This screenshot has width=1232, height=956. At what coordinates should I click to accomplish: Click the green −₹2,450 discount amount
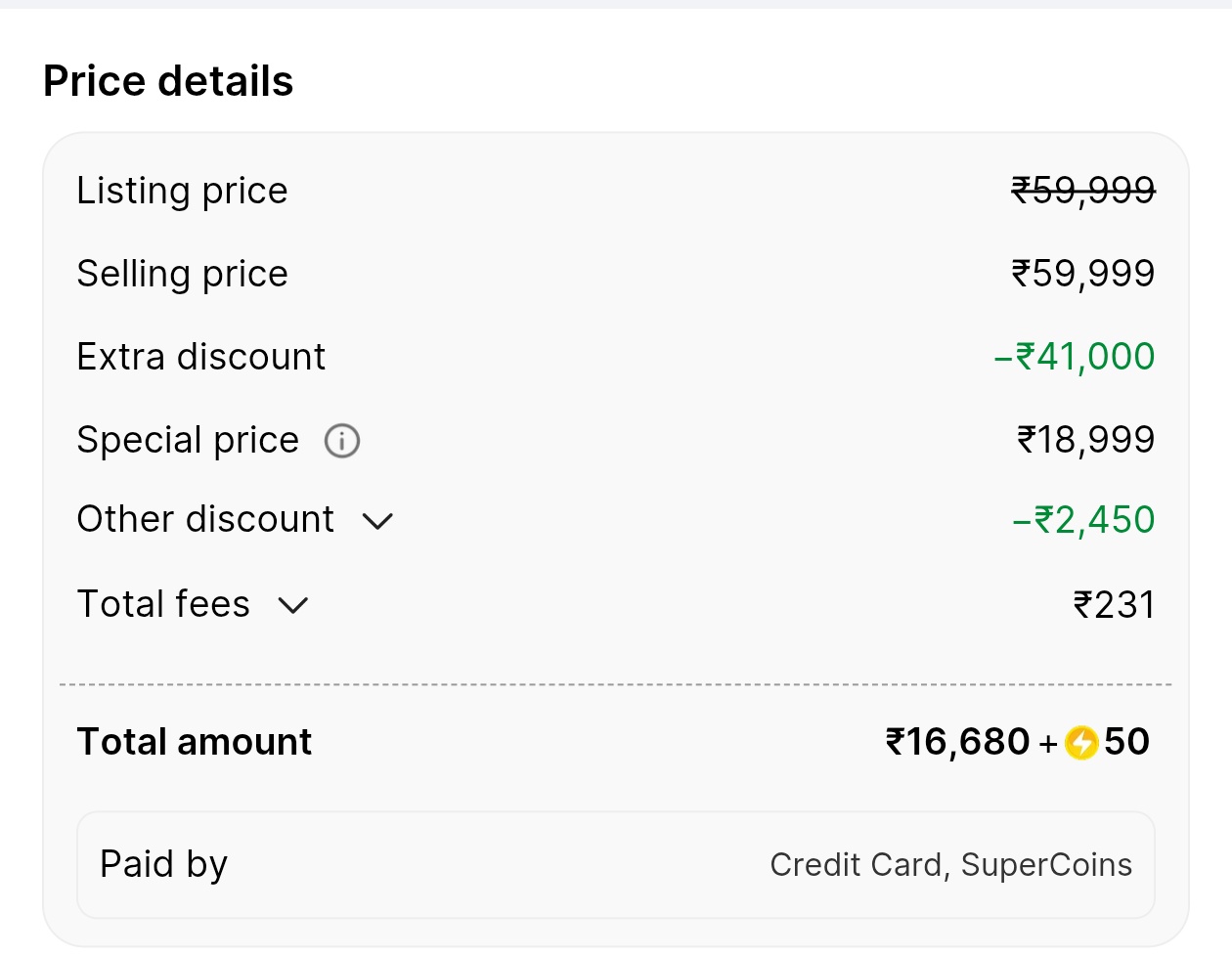(x=1083, y=520)
